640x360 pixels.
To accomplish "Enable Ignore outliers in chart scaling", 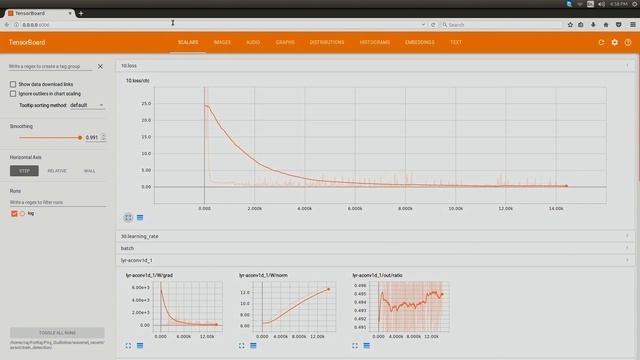I will click(13, 93).
